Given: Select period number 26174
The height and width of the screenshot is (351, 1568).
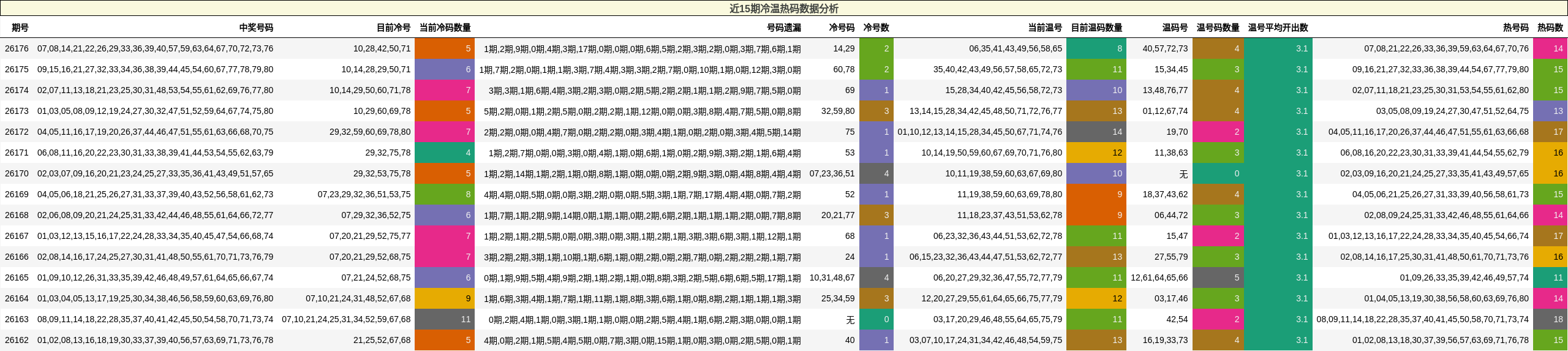Looking at the screenshot, I should click(x=17, y=90).
